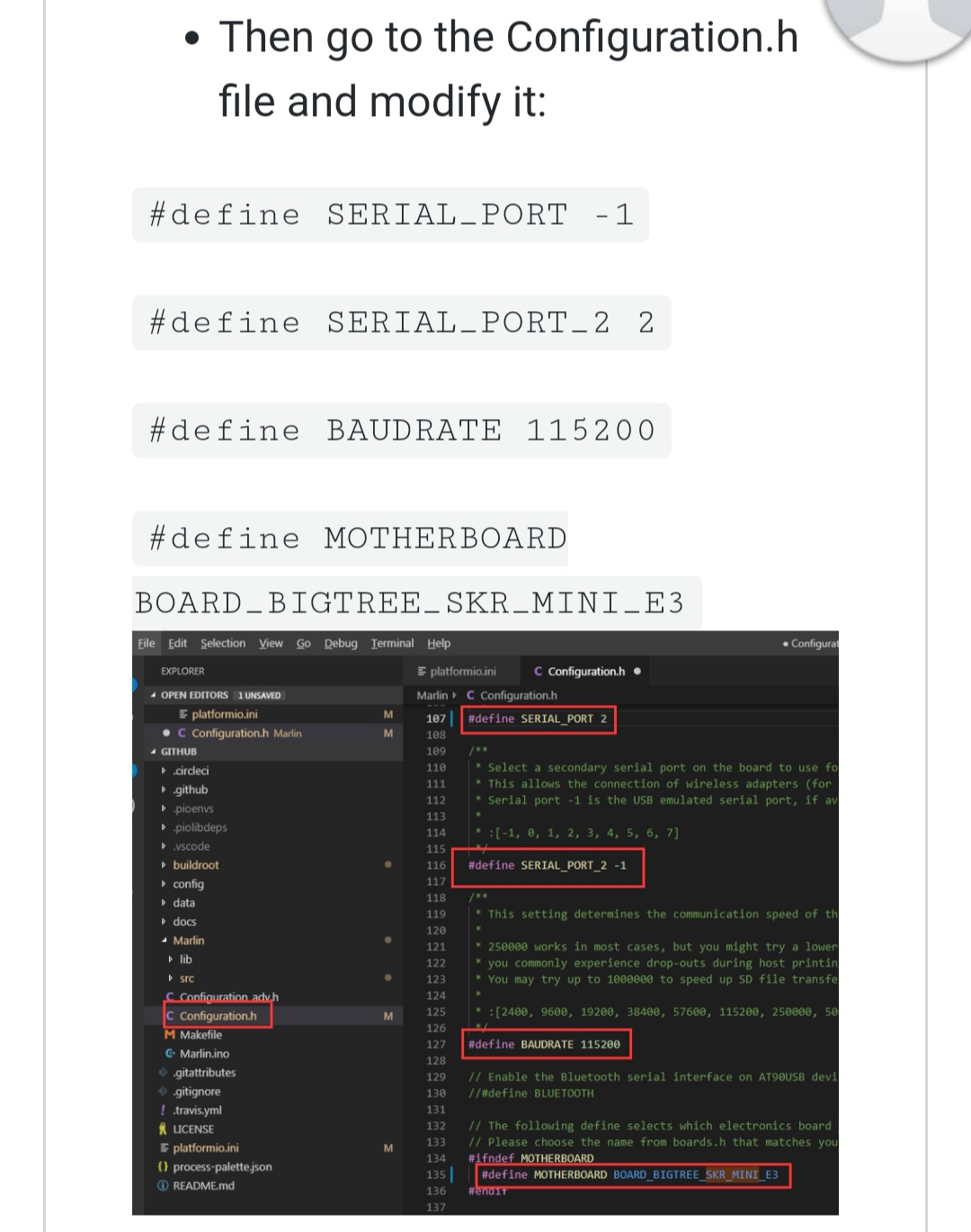Click the '1 UNSAVED' badge

coord(259,696)
